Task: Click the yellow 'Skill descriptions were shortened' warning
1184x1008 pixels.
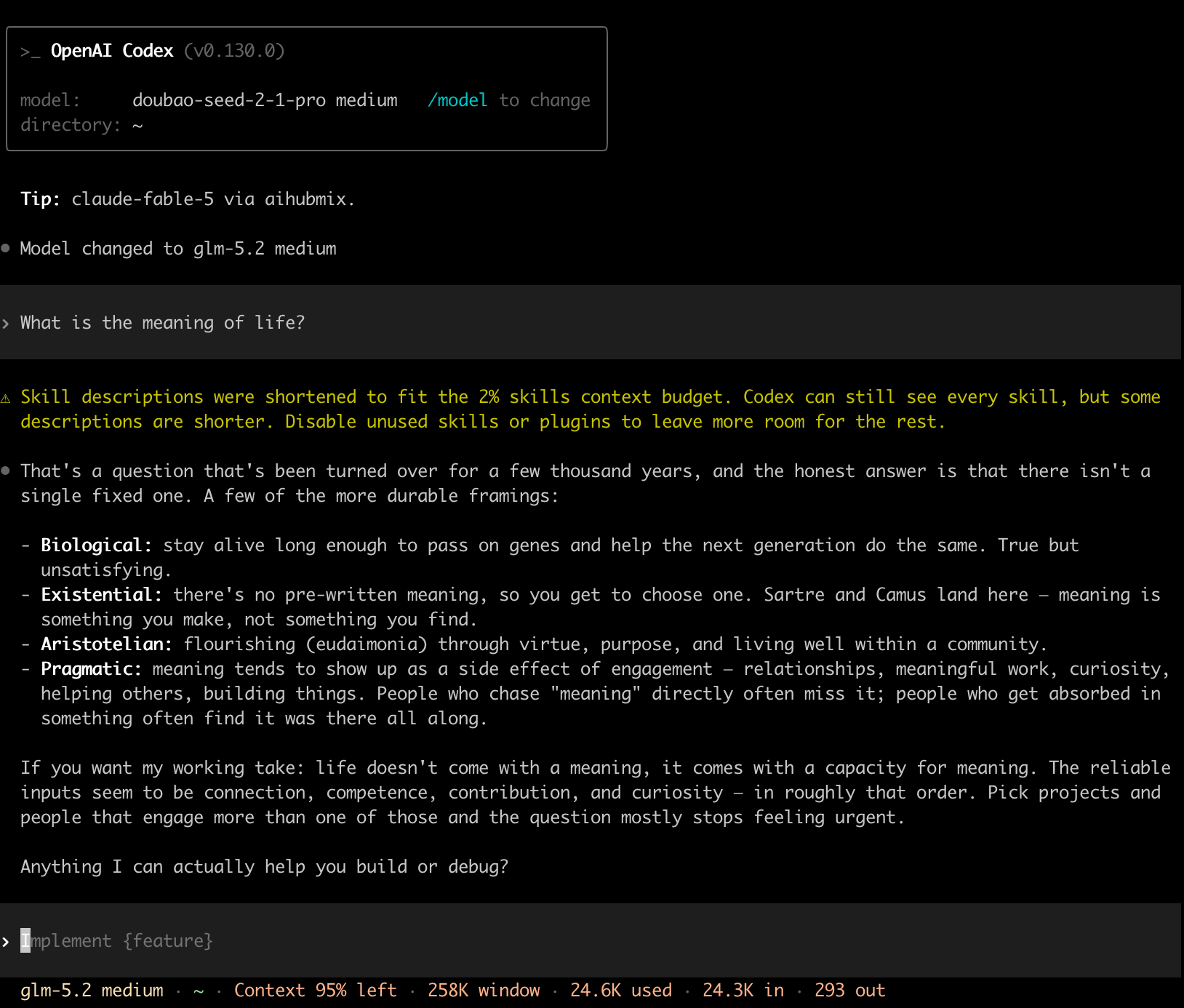Action: point(591,409)
